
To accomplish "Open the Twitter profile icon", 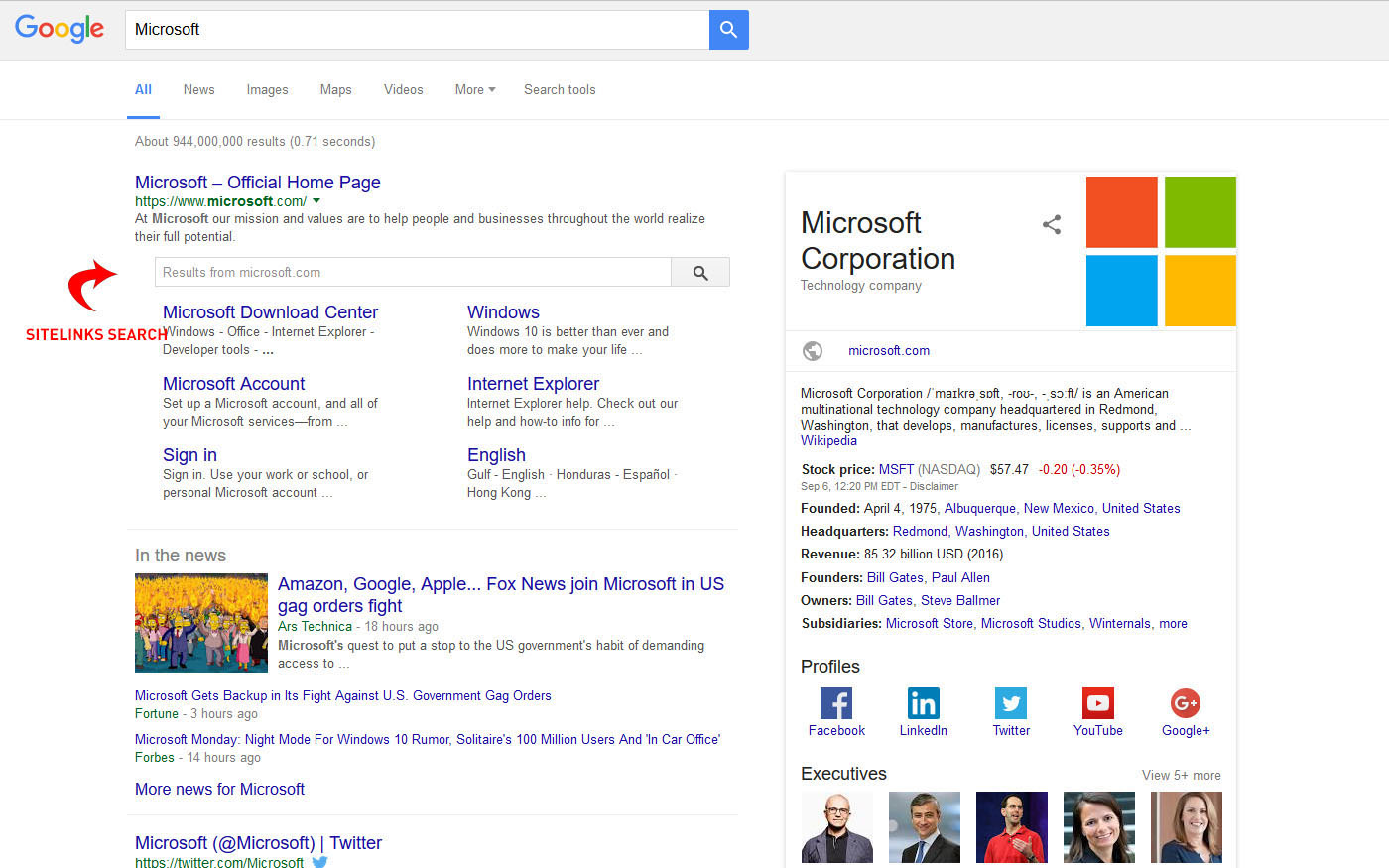I will point(1011,703).
